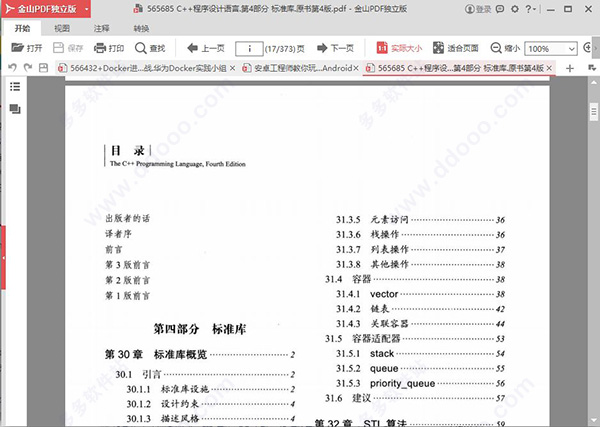The image size is (600, 427).
Task: Open the page thumbnails sidebar icon
Action: (15, 109)
